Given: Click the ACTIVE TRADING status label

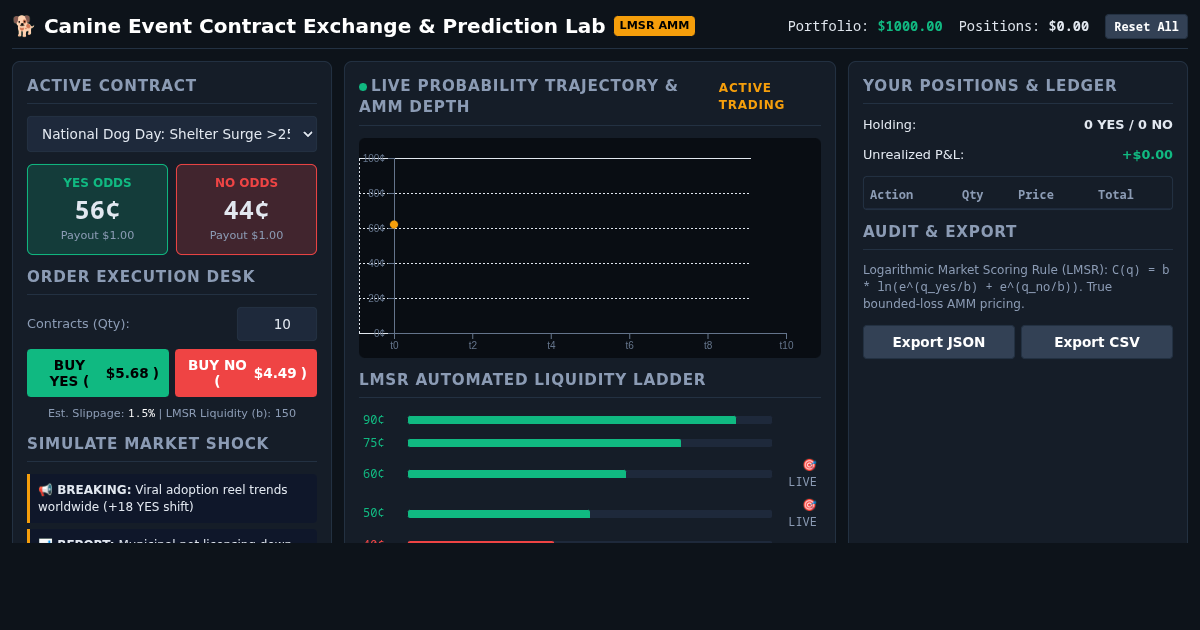Looking at the screenshot, I should point(752,96).
